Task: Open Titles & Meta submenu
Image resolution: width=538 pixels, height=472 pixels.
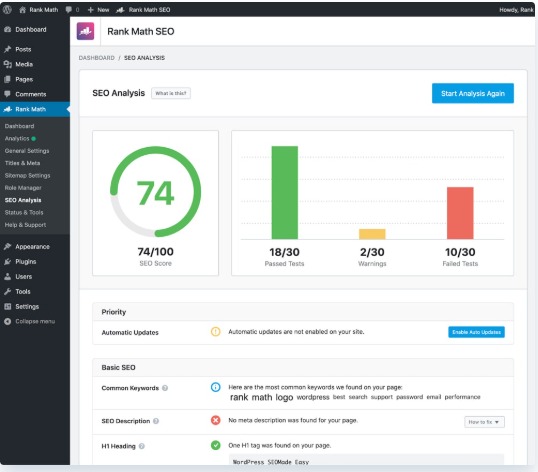Action: pyautogui.click(x=22, y=163)
